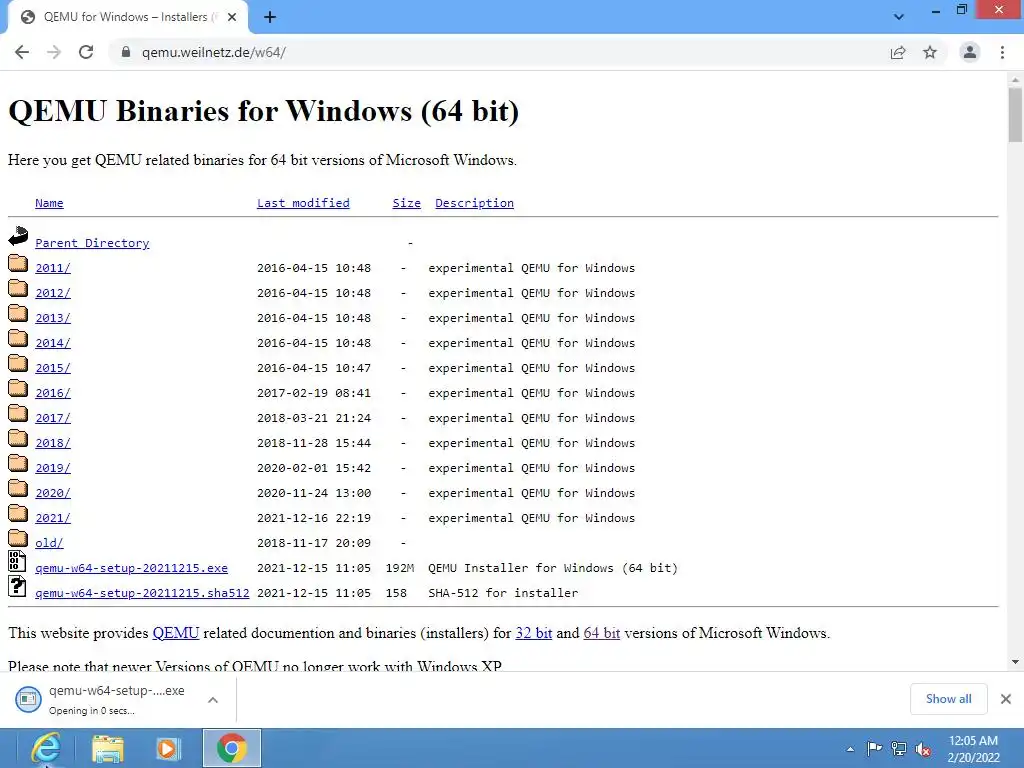Click folder icon next to 2014/

18,338
